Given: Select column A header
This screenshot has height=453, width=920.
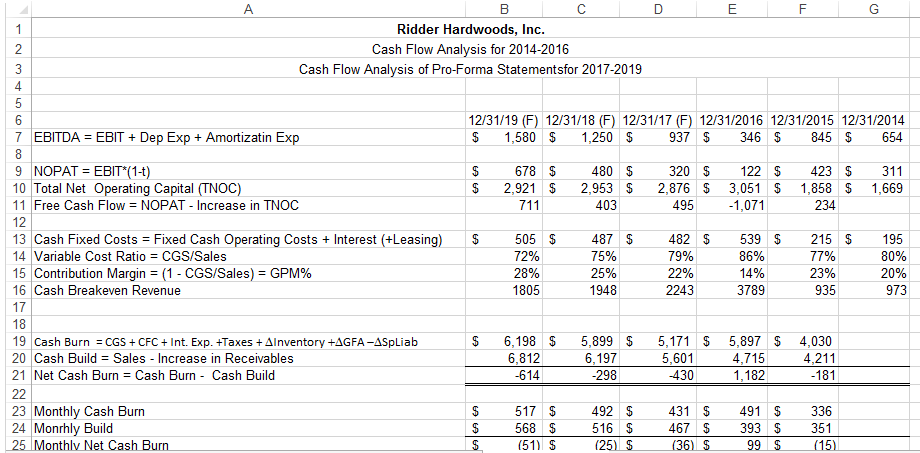Looking at the screenshot, I should [248, 9].
